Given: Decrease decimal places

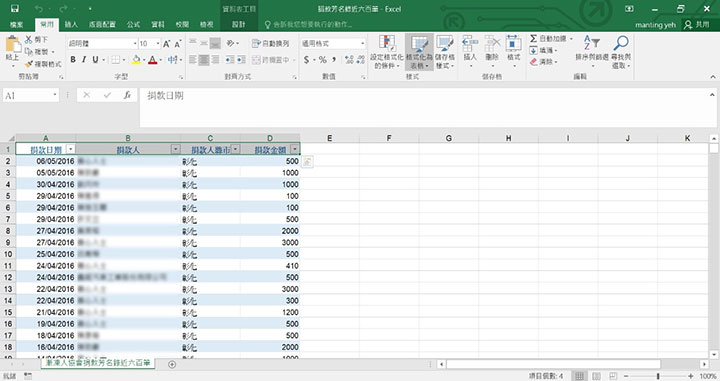Looking at the screenshot, I should click(360, 60).
